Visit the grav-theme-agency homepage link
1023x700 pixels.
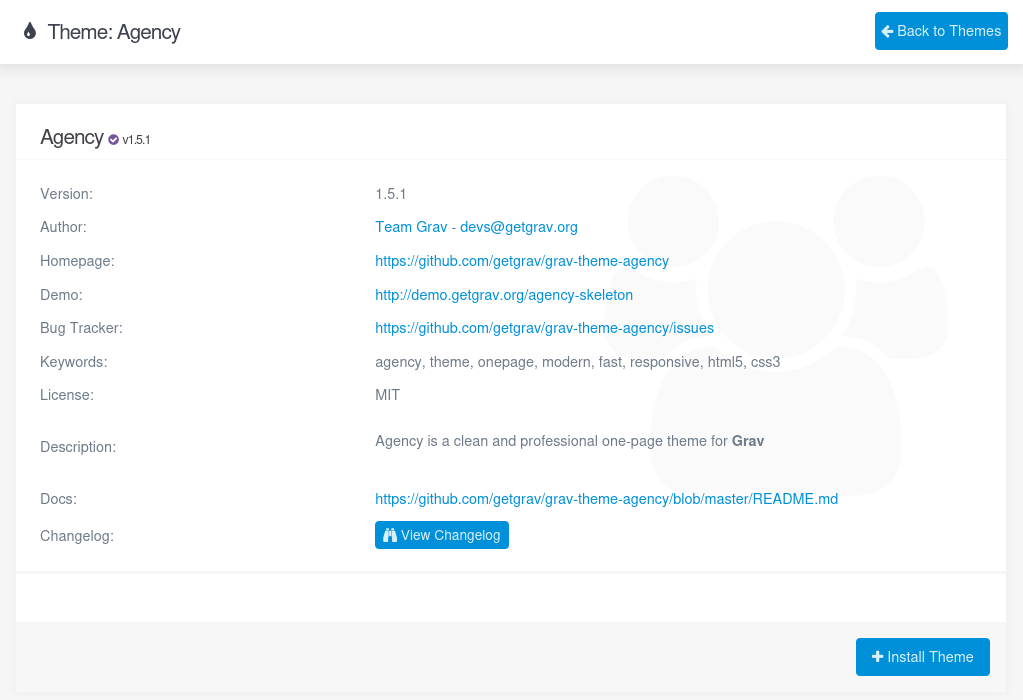coord(522,261)
